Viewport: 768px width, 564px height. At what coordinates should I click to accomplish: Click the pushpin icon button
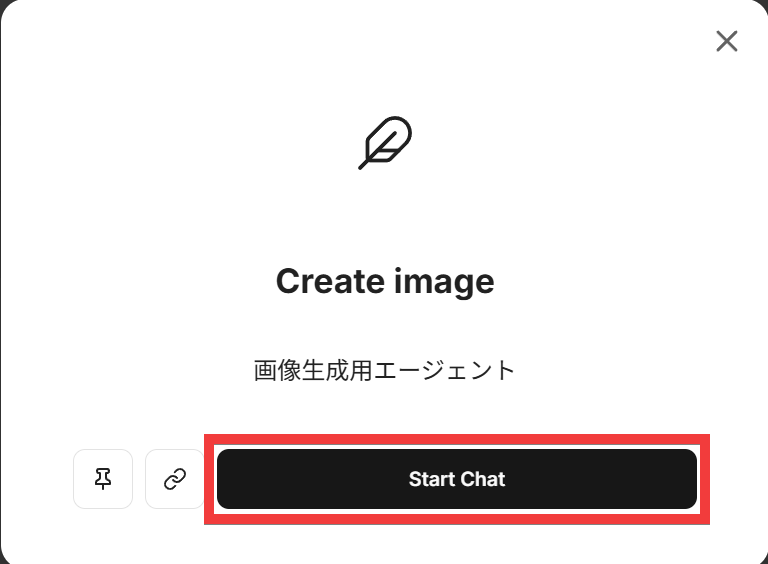[103, 479]
